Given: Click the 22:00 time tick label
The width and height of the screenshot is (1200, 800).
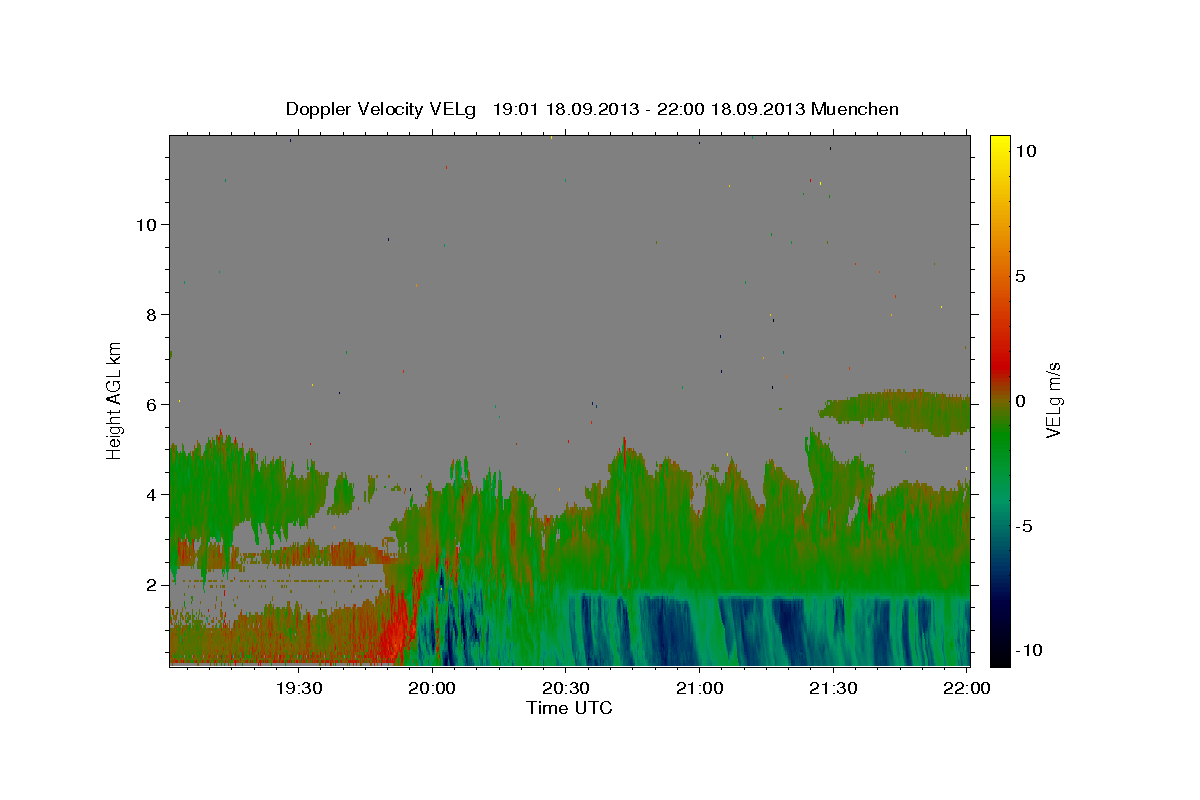Looking at the screenshot, I should (x=966, y=688).
